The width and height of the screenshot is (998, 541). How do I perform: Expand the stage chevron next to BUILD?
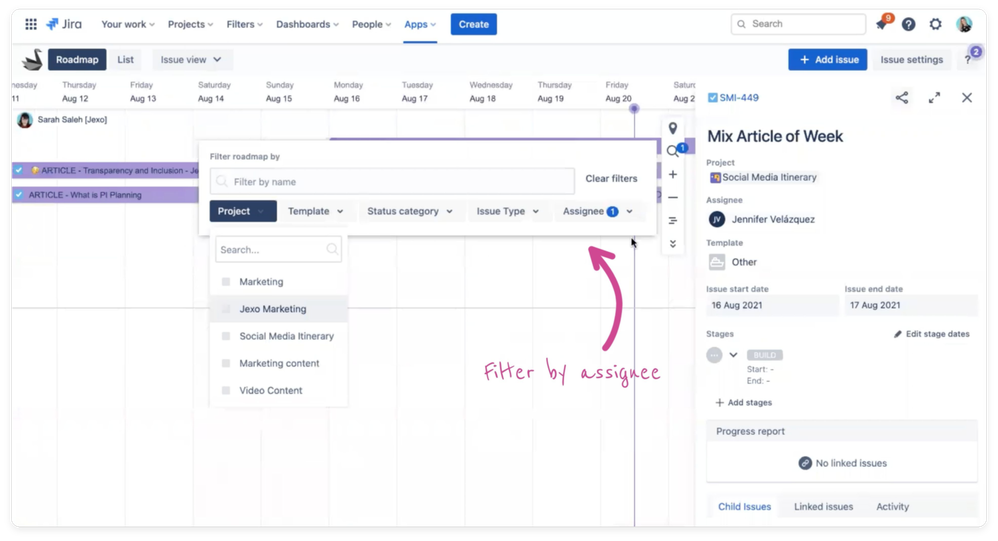pyautogui.click(x=733, y=355)
